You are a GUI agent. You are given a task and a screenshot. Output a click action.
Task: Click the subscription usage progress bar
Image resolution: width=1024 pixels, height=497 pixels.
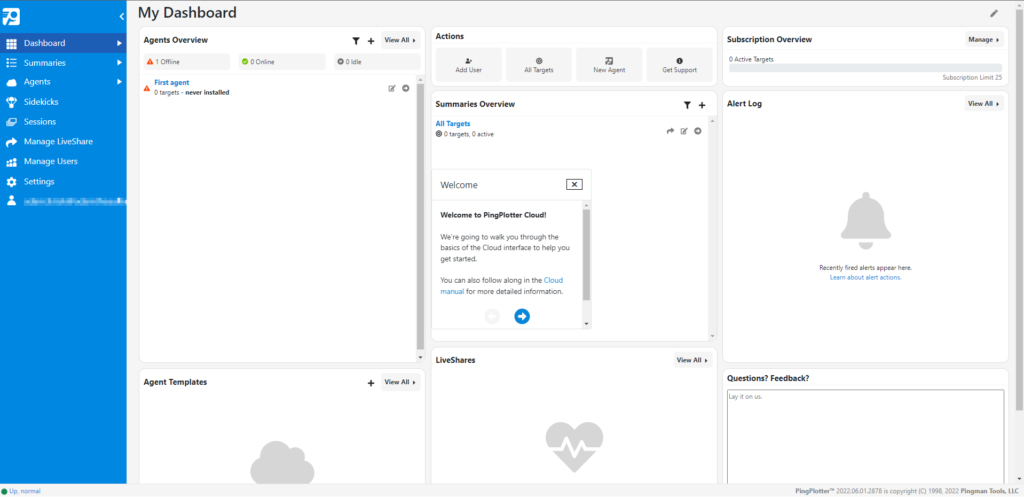click(x=865, y=68)
